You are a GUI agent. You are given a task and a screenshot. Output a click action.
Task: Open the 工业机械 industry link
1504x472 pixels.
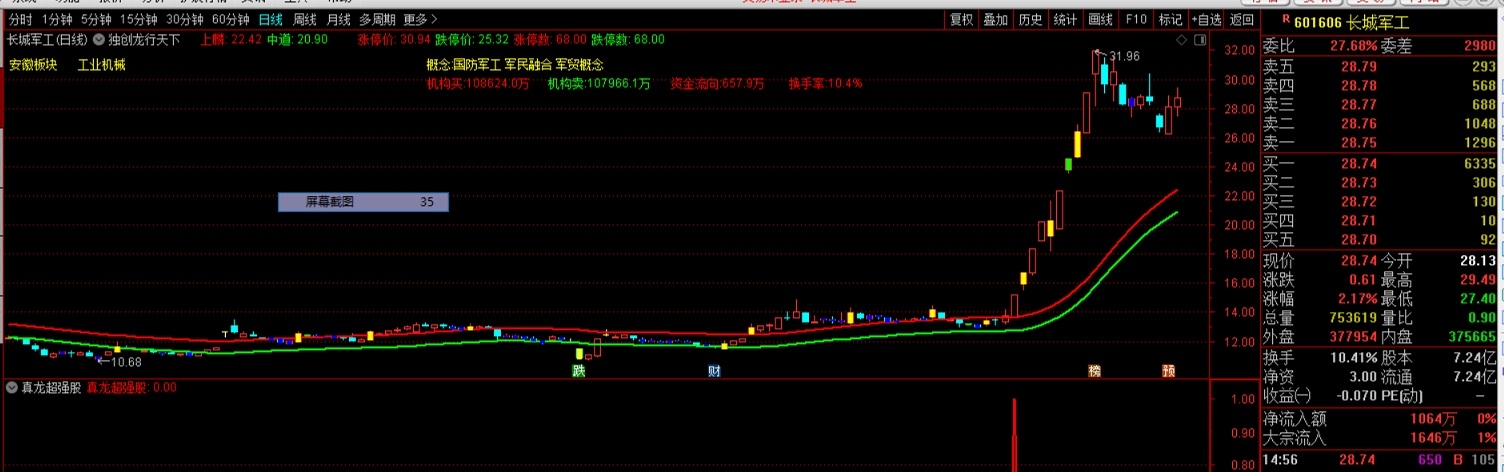click(x=101, y=65)
